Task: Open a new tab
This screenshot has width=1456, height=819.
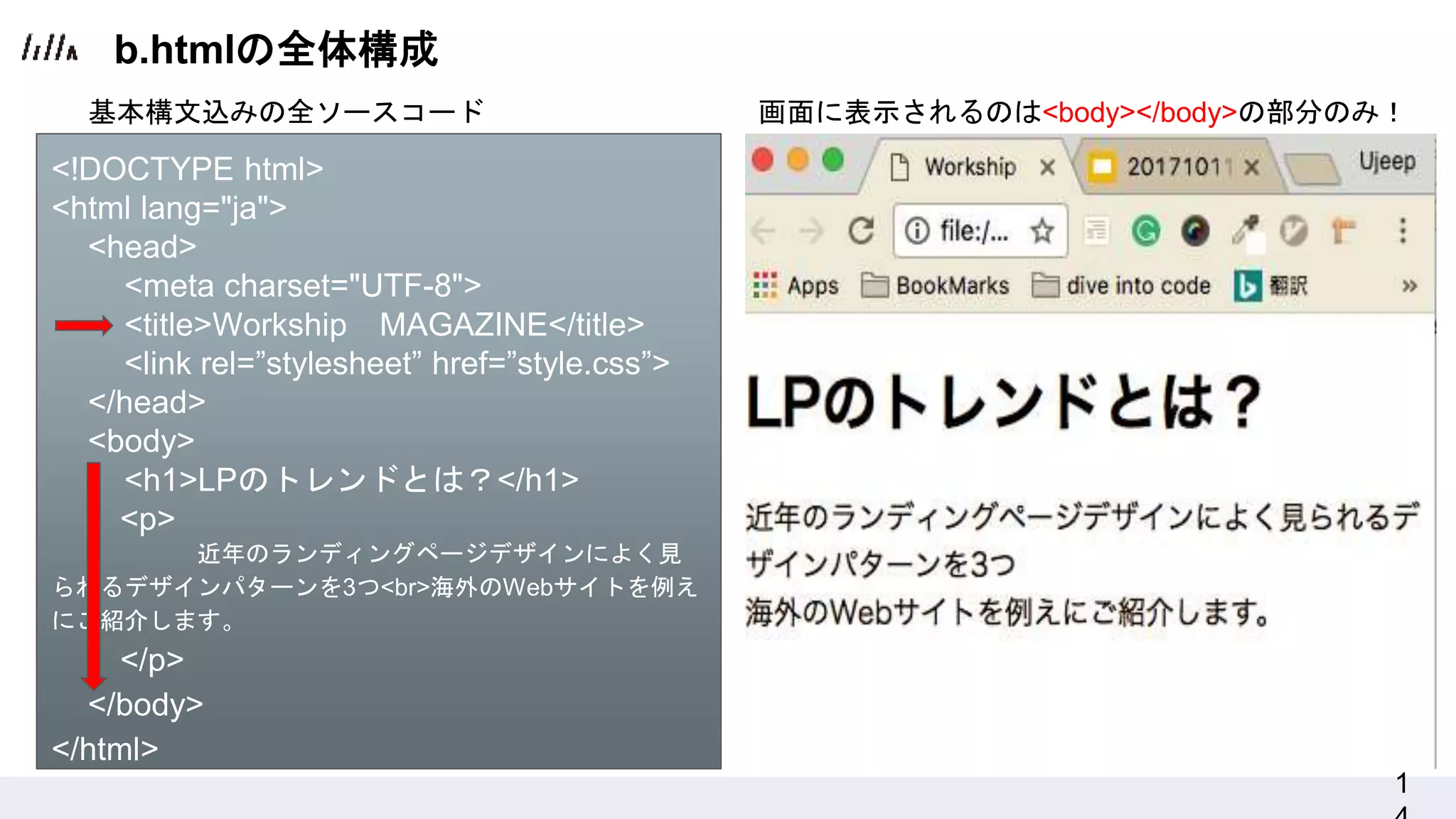Action: pyautogui.click(x=1312, y=168)
